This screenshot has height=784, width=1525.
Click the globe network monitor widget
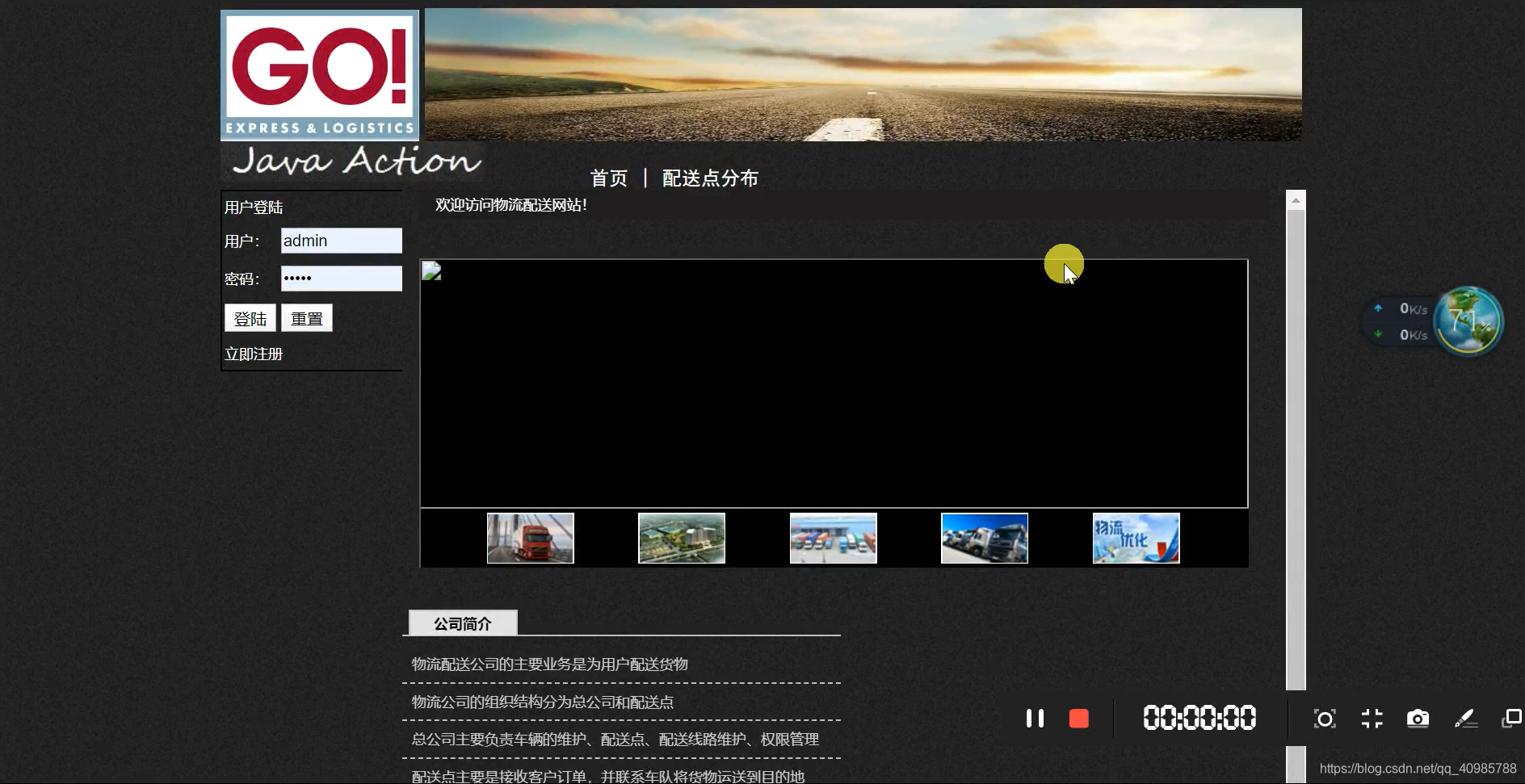[x=1468, y=321]
